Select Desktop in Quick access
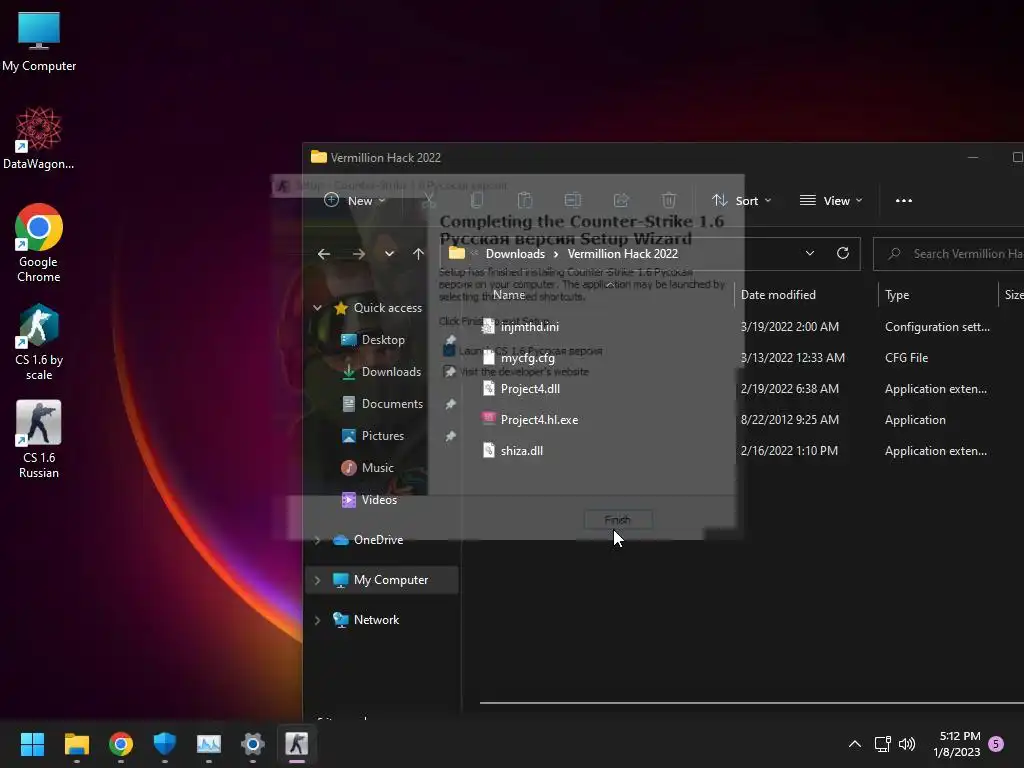Image resolution: width=1024 pixels, height=768 pixels. pyautogui.click(x=383, y=340)
